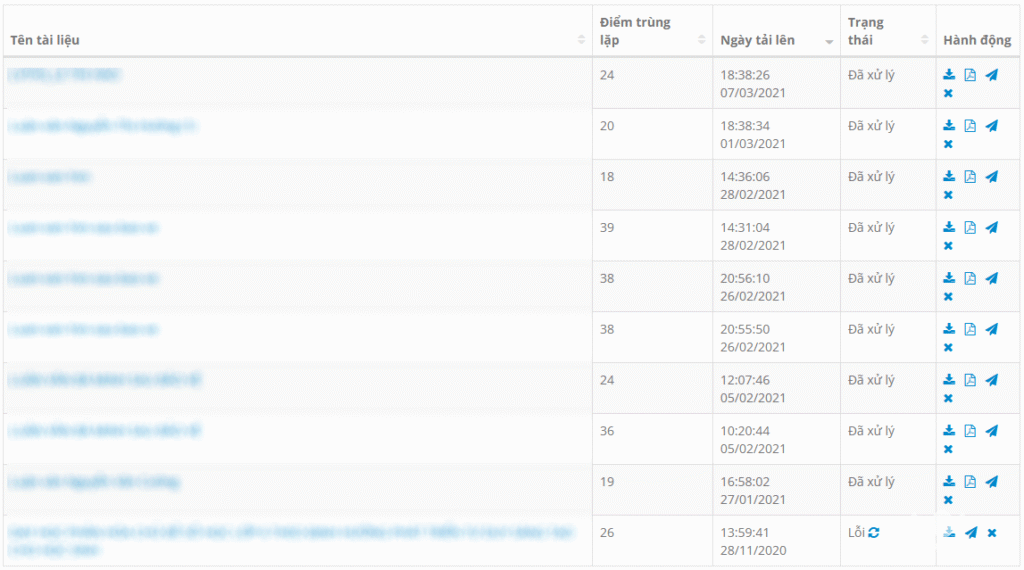The image size is (1024, 570).
Task: Delete the failed document from 28/11/2020
Action: pyautogui.click(x=992, y=533)
